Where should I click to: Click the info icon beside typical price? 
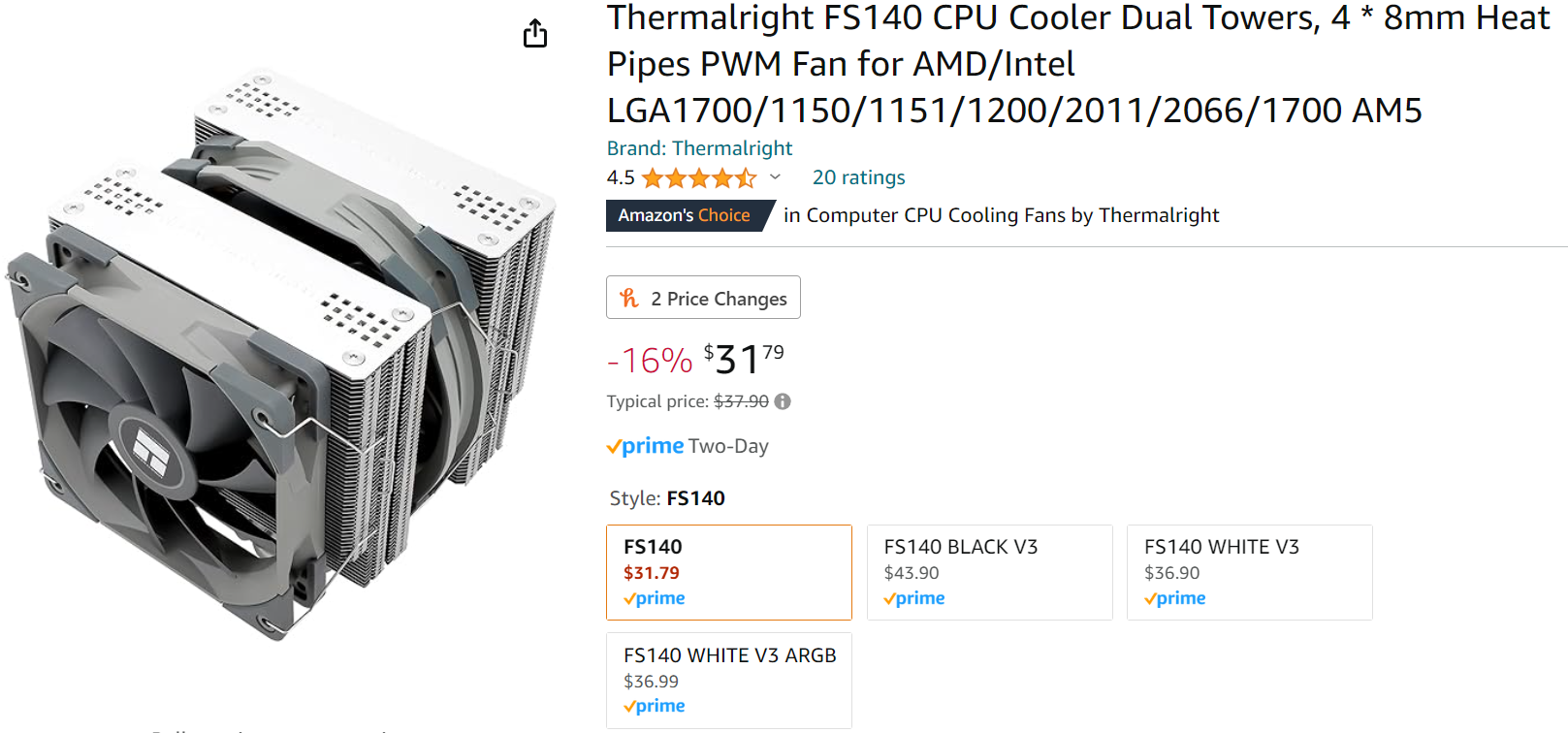pyautogui.click(x=783, y=401)
